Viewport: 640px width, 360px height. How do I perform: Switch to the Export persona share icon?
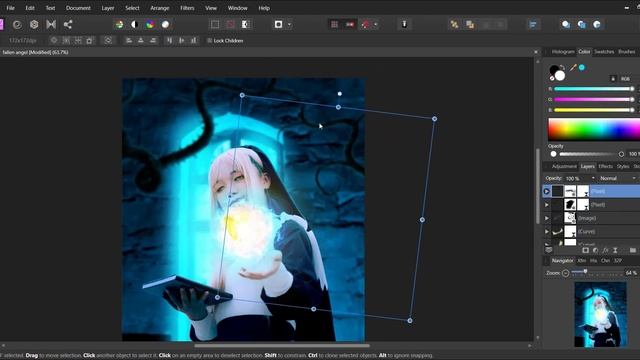click(68, 24)
